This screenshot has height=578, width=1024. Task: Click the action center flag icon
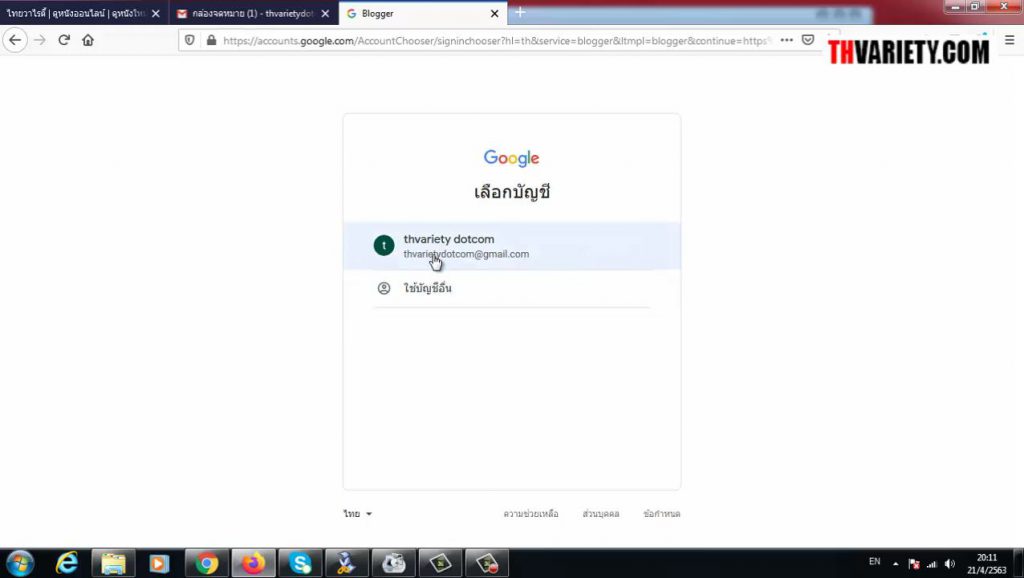click(914, 564)
